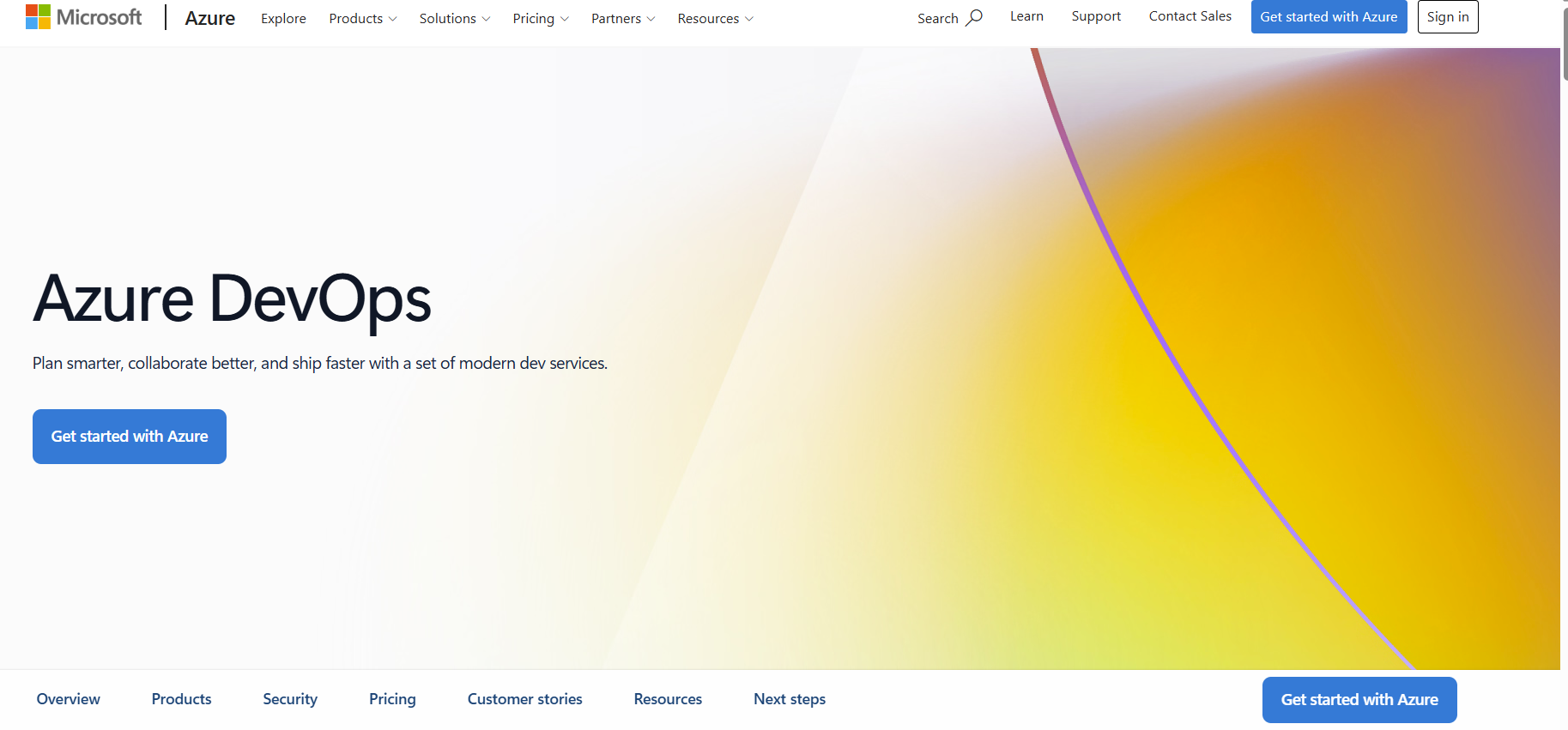This screenshot has height=730, width=1568.
Task: Expand the Partners dropdown
Action: click(x=623, y=18)
